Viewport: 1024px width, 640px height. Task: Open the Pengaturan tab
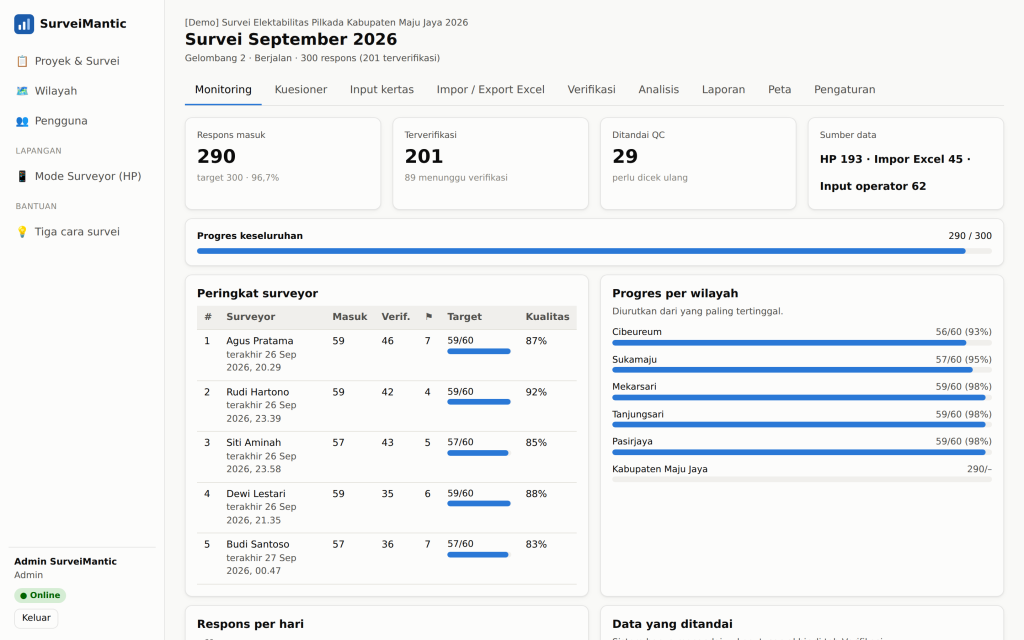[x=844, y=89]
